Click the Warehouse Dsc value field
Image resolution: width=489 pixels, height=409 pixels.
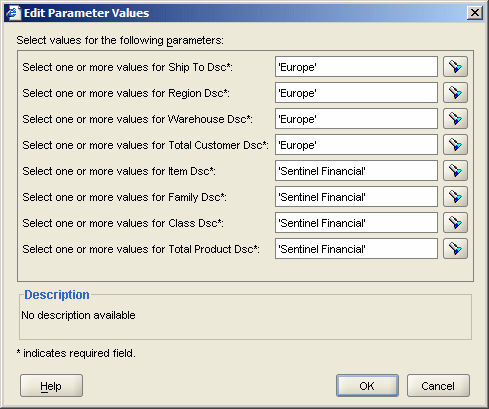click(356, 119)
